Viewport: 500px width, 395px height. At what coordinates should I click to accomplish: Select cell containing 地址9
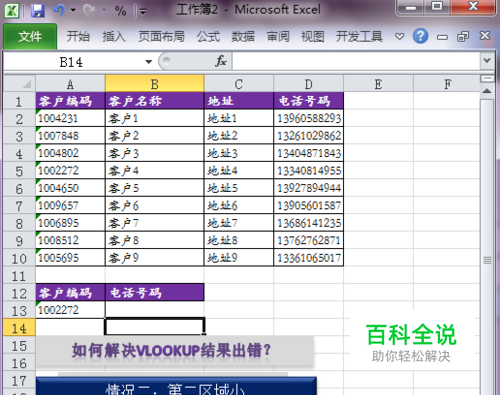(239, 258)
